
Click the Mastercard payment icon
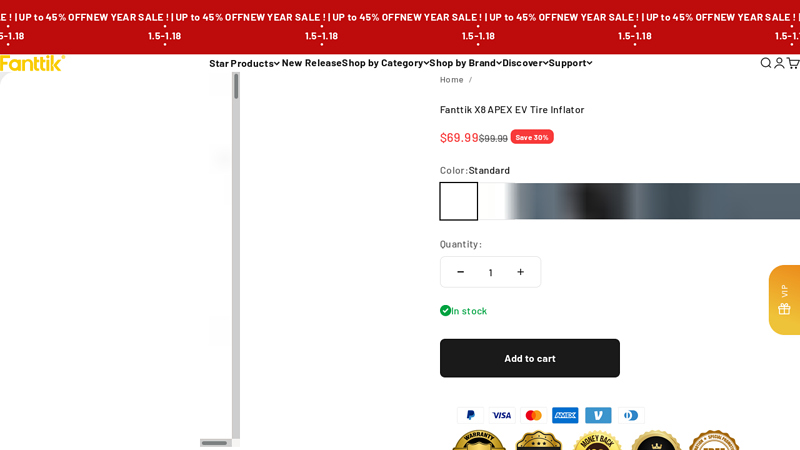(533, 415)
